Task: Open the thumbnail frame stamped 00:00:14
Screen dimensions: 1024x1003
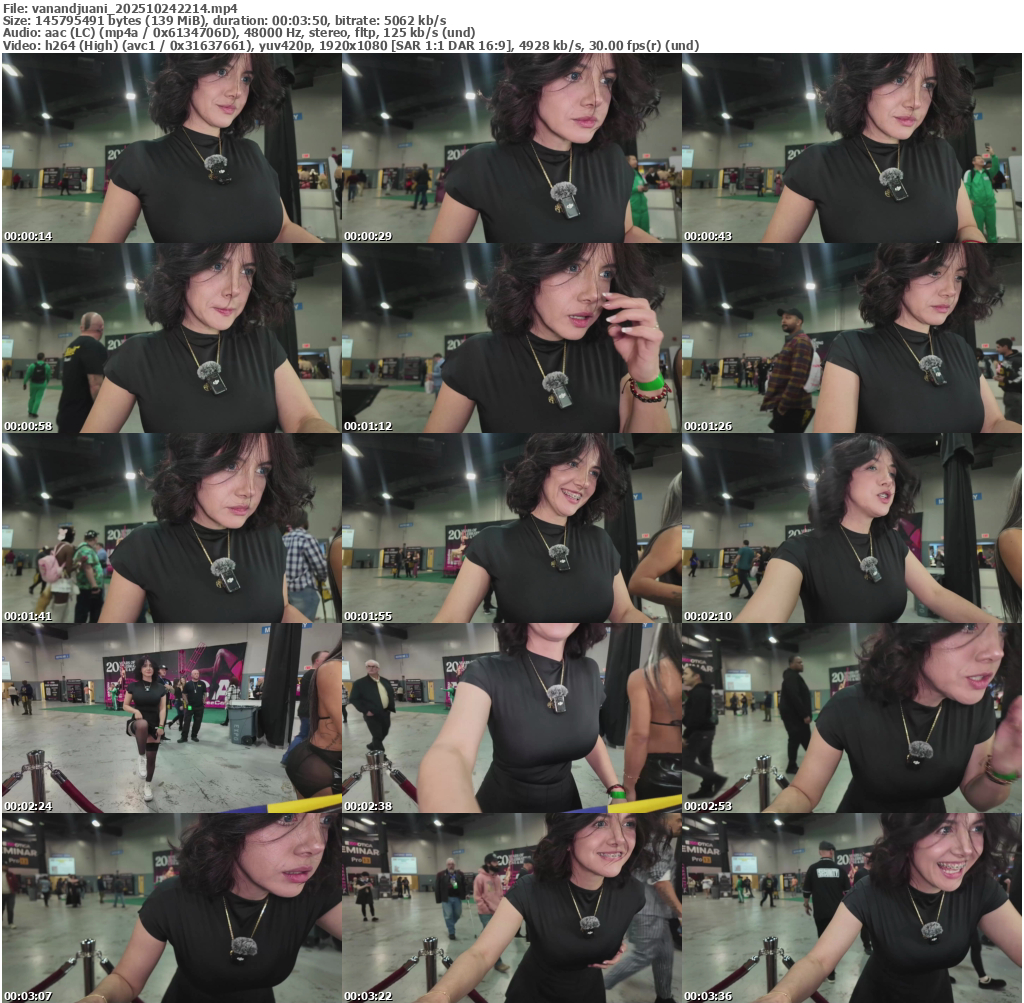Action: click(x=171, y=148)
